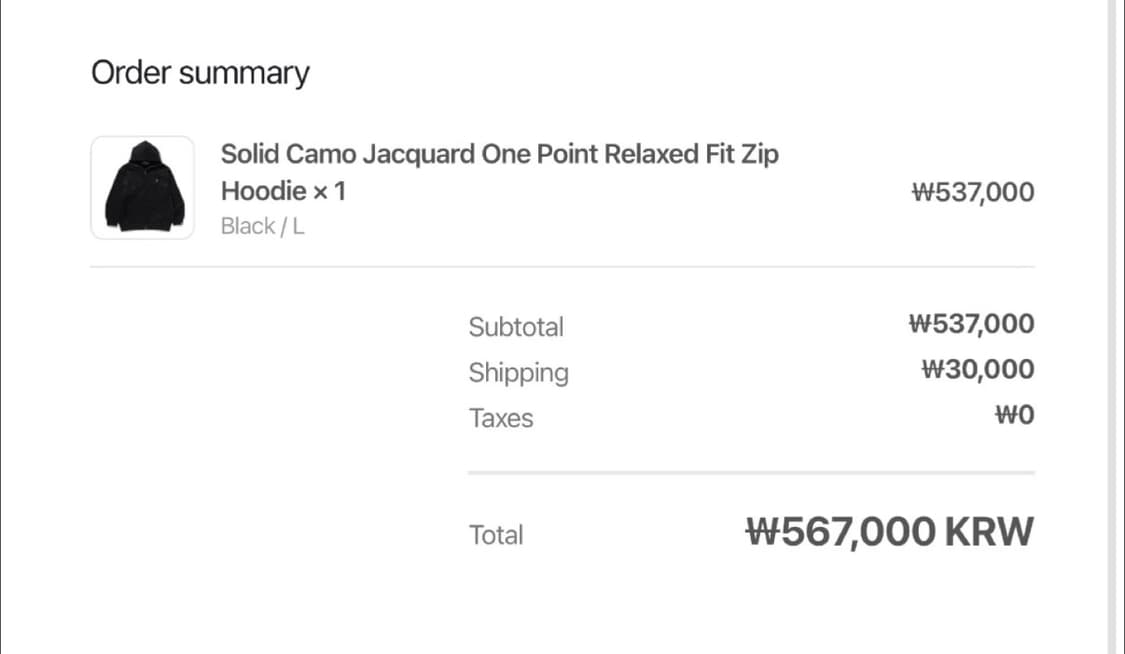Click the hoodie line item price ₩537,000

(x=973, y=192)
